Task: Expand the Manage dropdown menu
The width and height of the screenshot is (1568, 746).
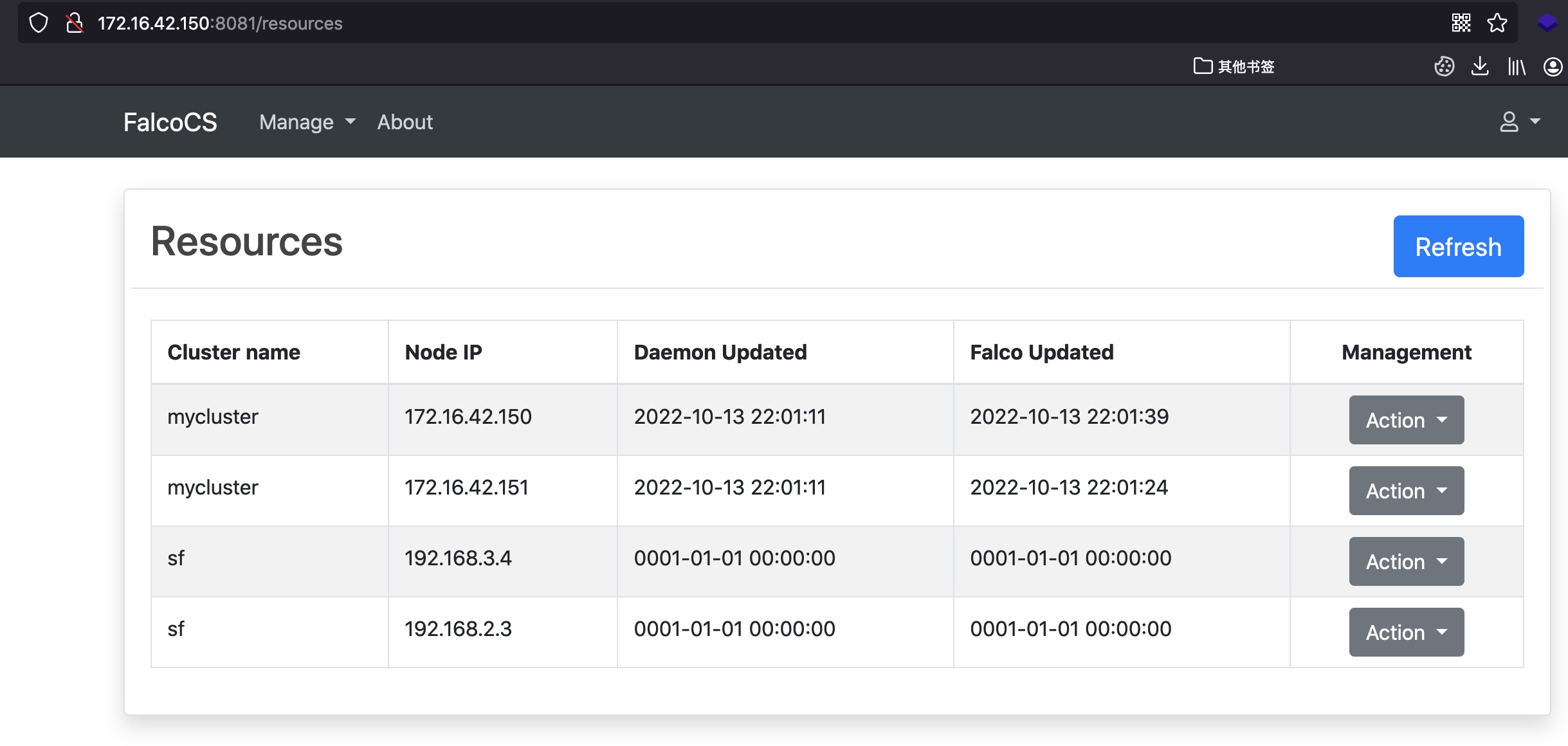Action: 307,122
